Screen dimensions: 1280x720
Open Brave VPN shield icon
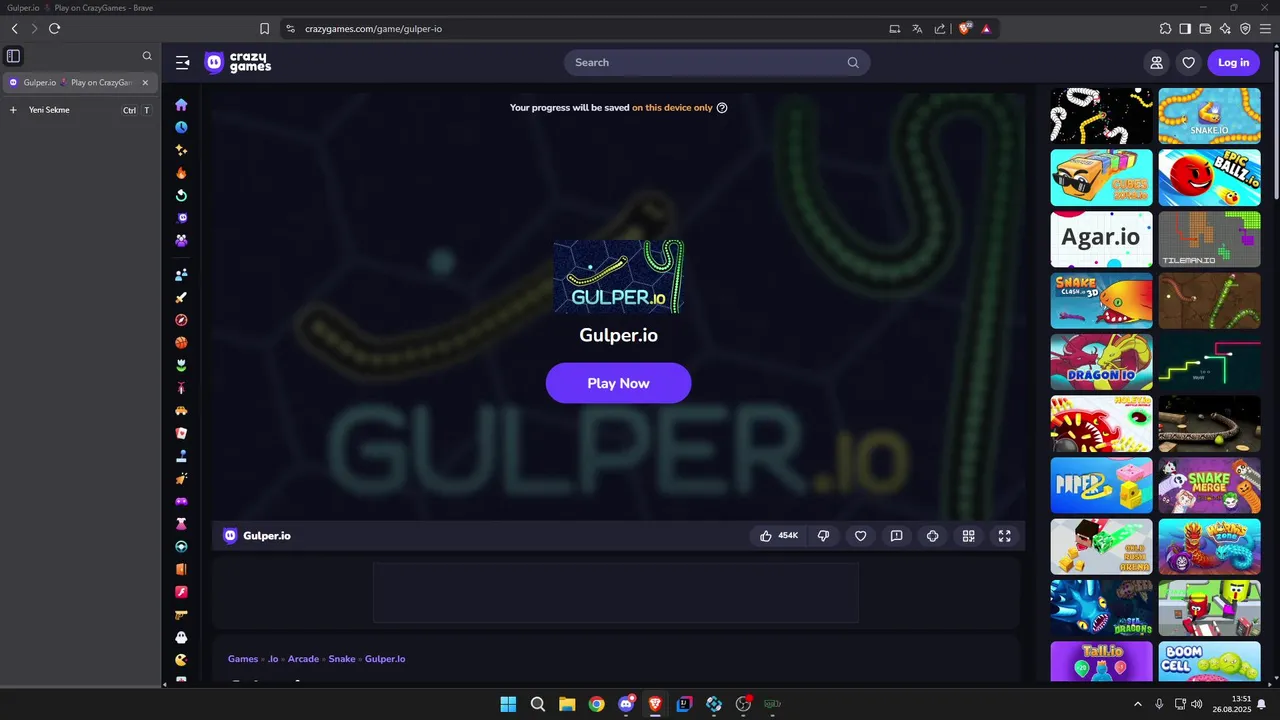1245,29
